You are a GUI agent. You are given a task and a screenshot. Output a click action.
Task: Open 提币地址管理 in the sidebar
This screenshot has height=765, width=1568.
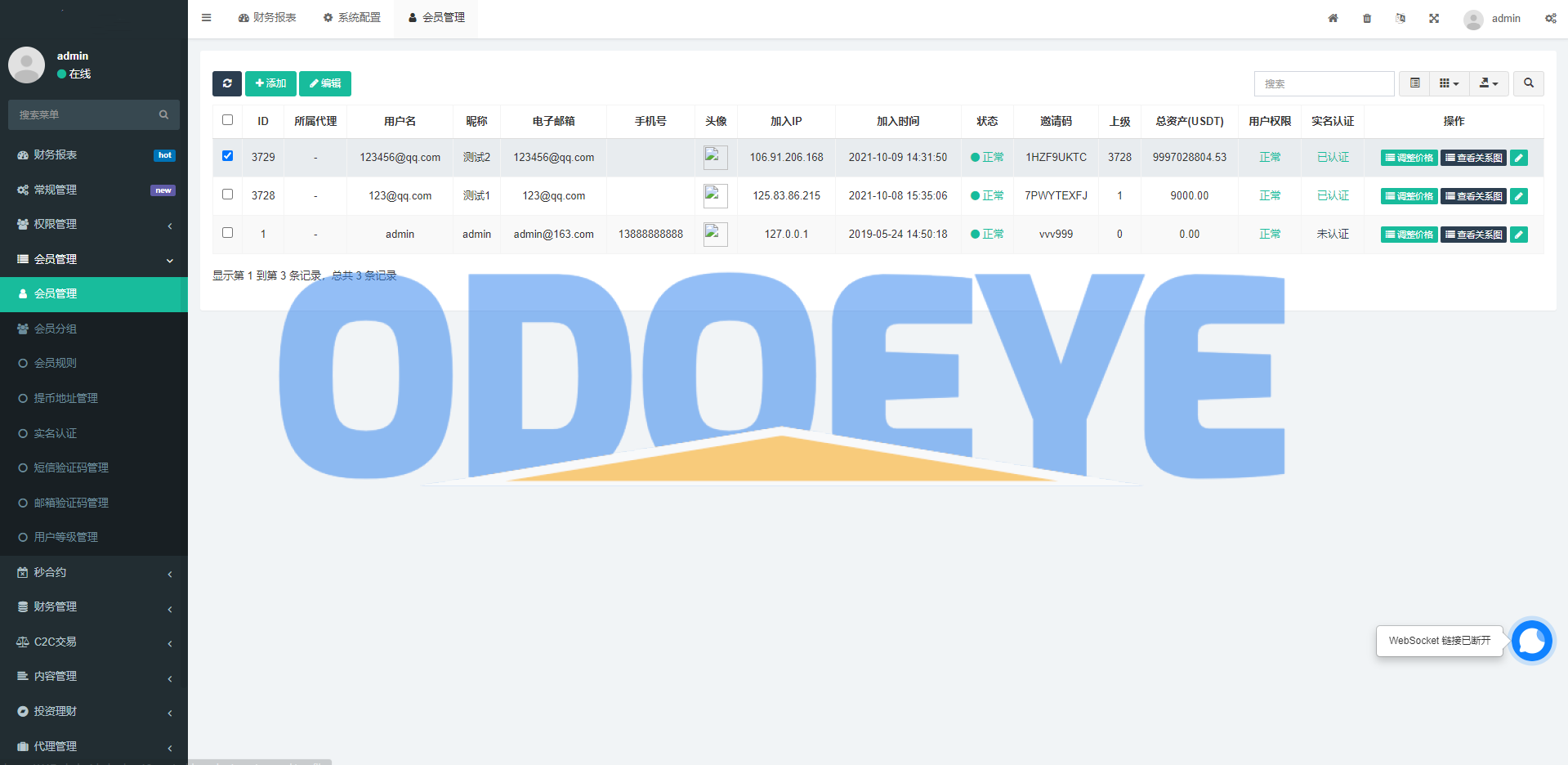pos(94,398)
